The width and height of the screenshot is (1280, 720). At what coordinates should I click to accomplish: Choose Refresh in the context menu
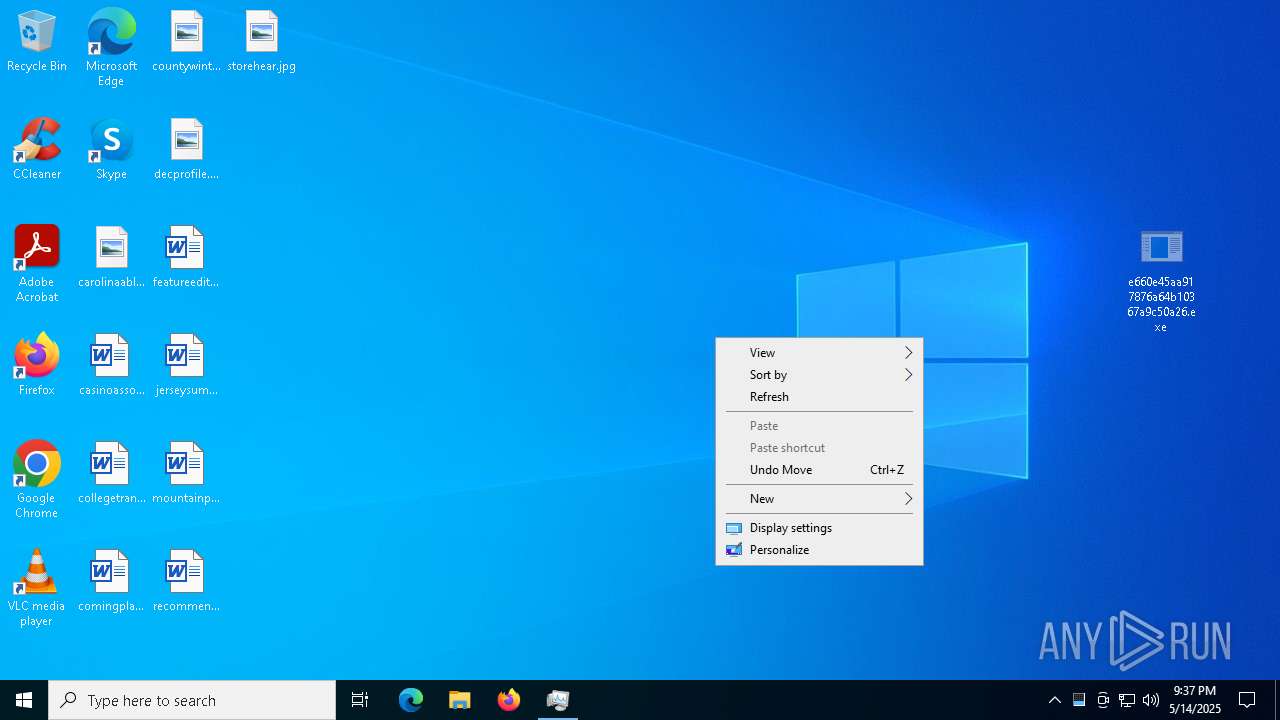(819, 397)
